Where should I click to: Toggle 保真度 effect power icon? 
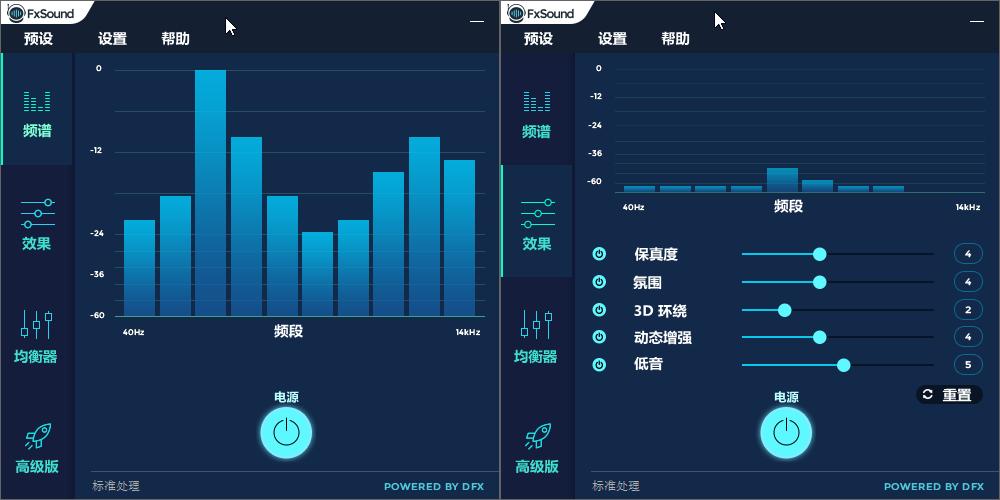pyautogui.click(x=599, y=254)
